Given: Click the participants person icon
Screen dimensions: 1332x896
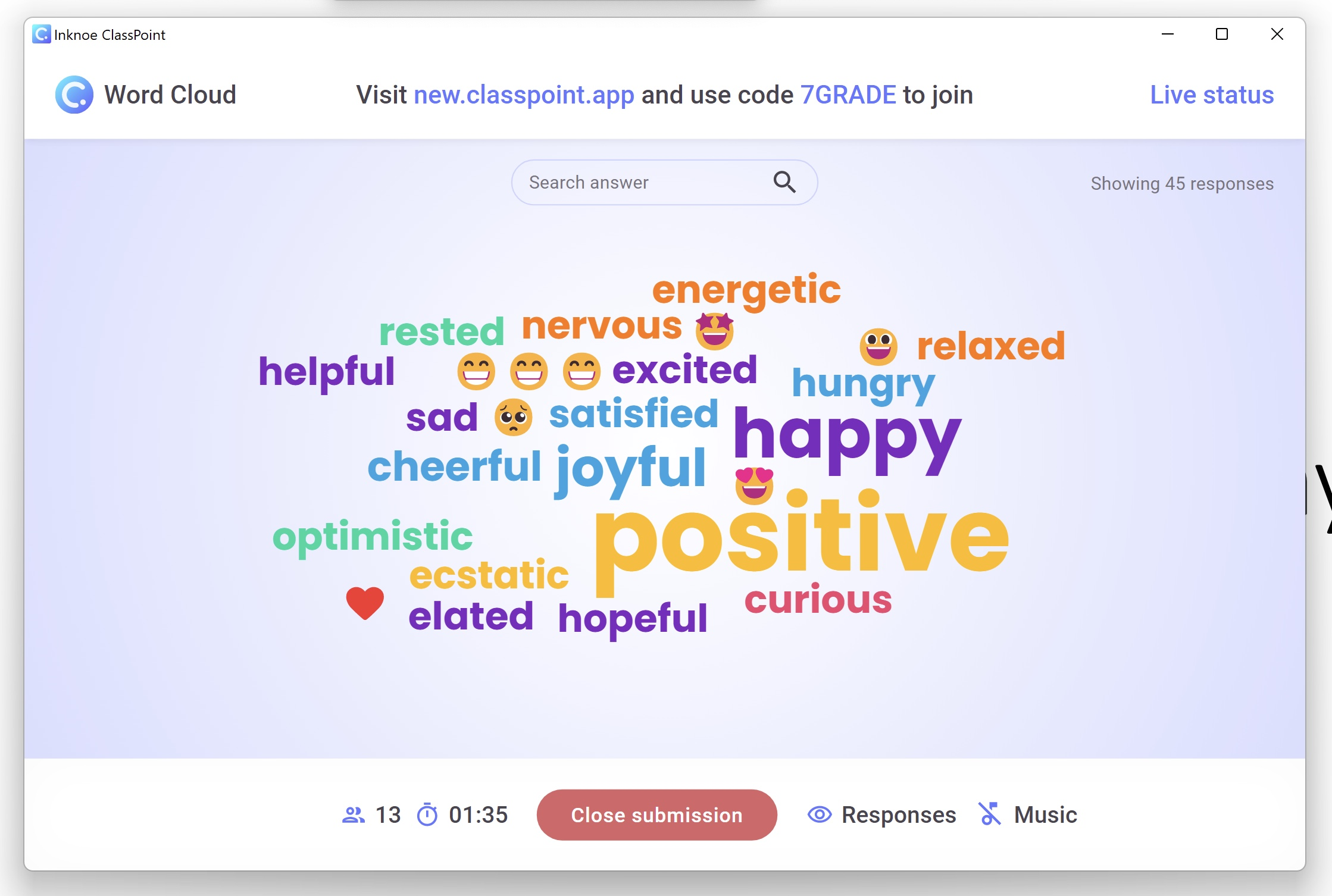Looking at the screenshot, I should 353,813.
